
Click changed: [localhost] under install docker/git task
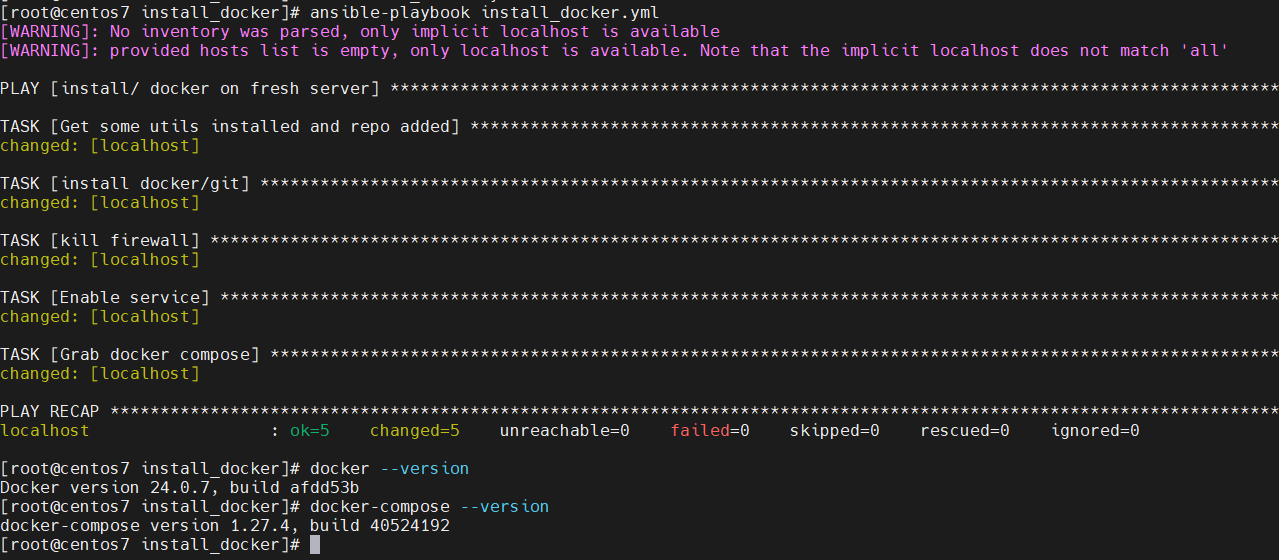click(x=100, y=202)
